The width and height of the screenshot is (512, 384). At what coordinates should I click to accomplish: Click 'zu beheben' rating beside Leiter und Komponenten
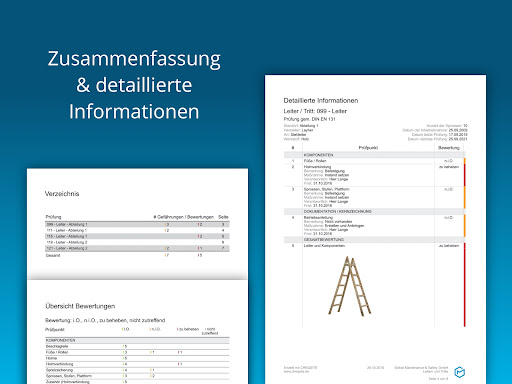449,246
